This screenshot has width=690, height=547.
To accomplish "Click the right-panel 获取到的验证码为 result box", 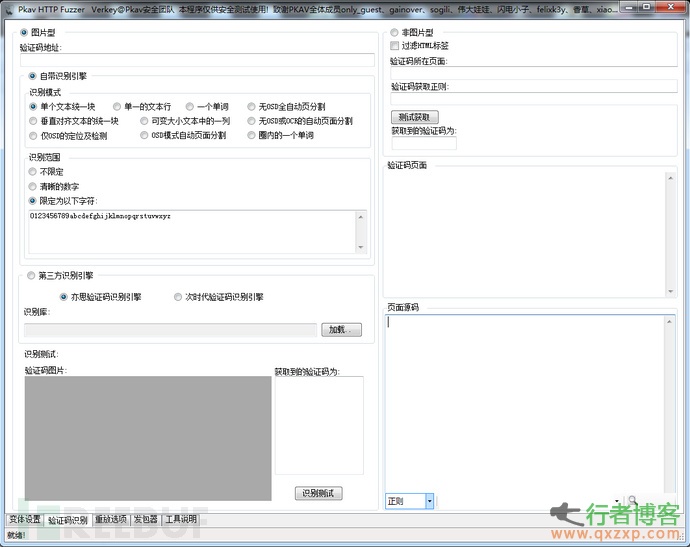I will coord(424,143).
